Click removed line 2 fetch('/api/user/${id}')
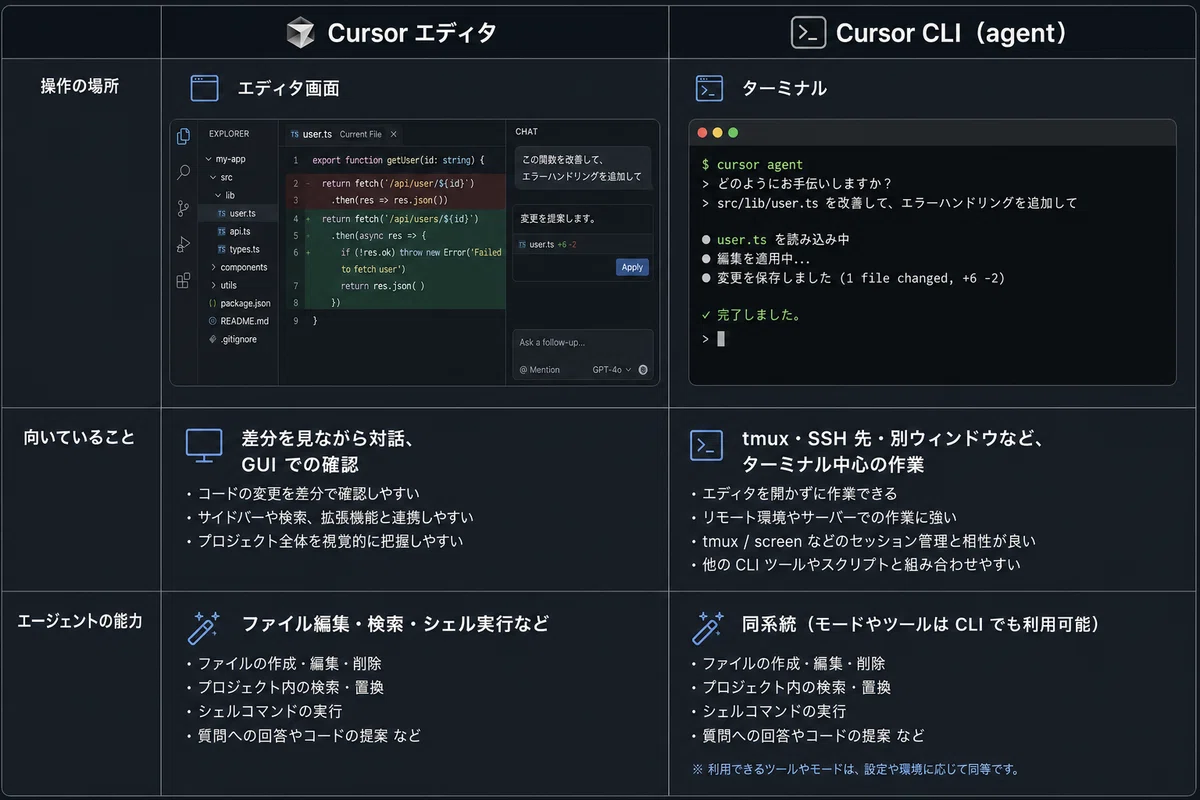 398,183
